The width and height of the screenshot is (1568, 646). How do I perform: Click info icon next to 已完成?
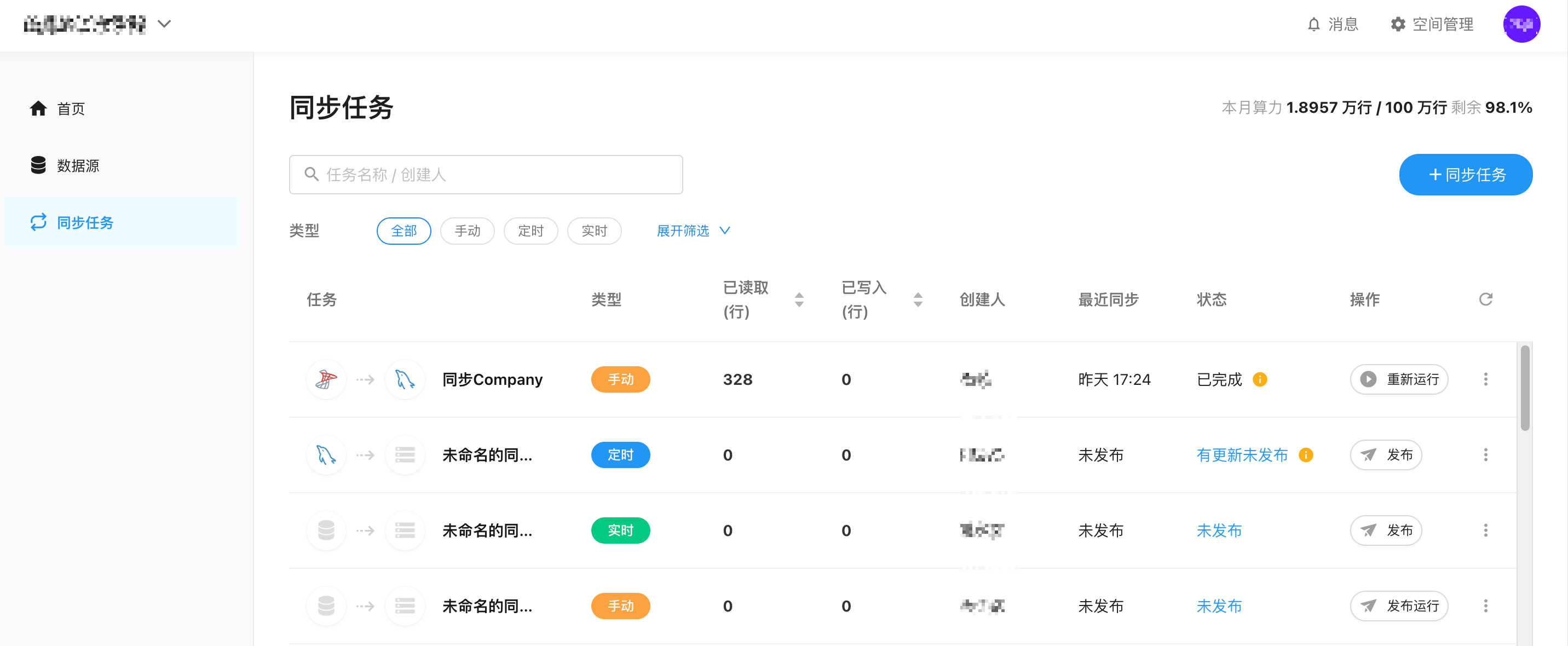click(x=1259, y=379)
